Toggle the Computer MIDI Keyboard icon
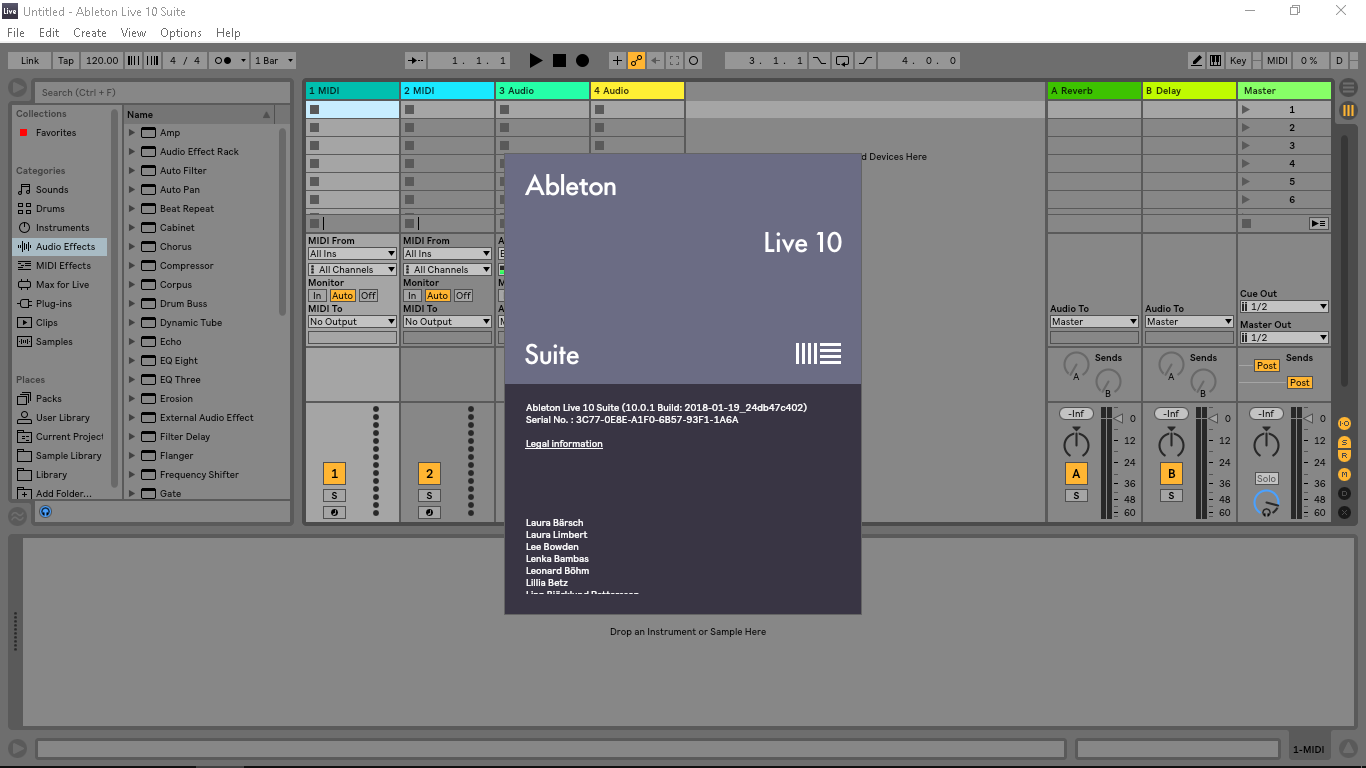This screenshot has height=768, width=1366. tap(1215, 61)
